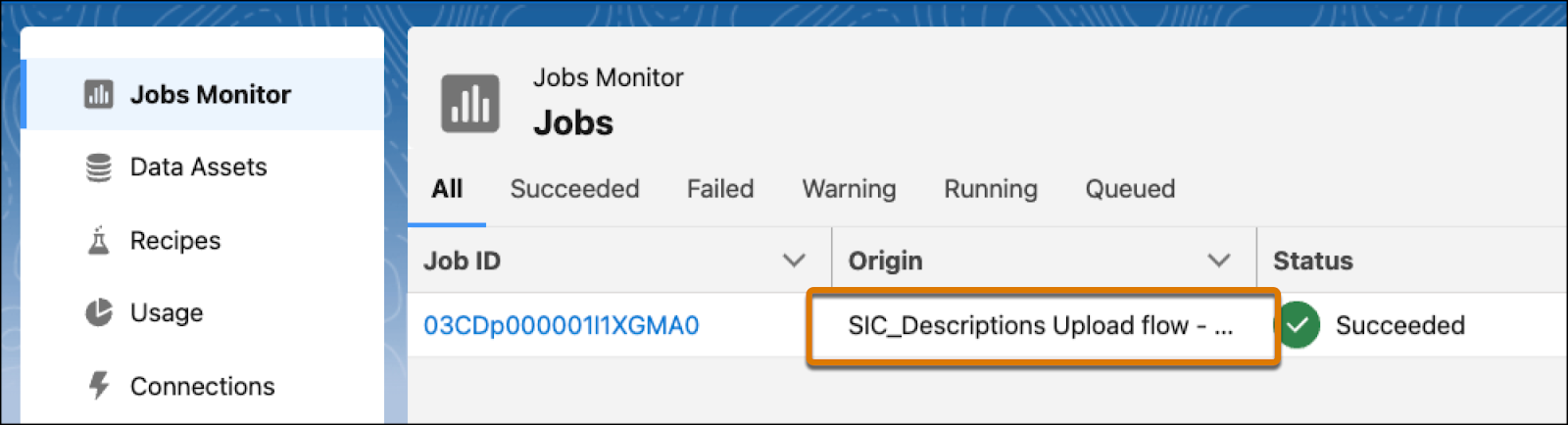Click the large Jobs header chart icon
The width and height of the screenshot is (1568, 425).
coord(470,103)
